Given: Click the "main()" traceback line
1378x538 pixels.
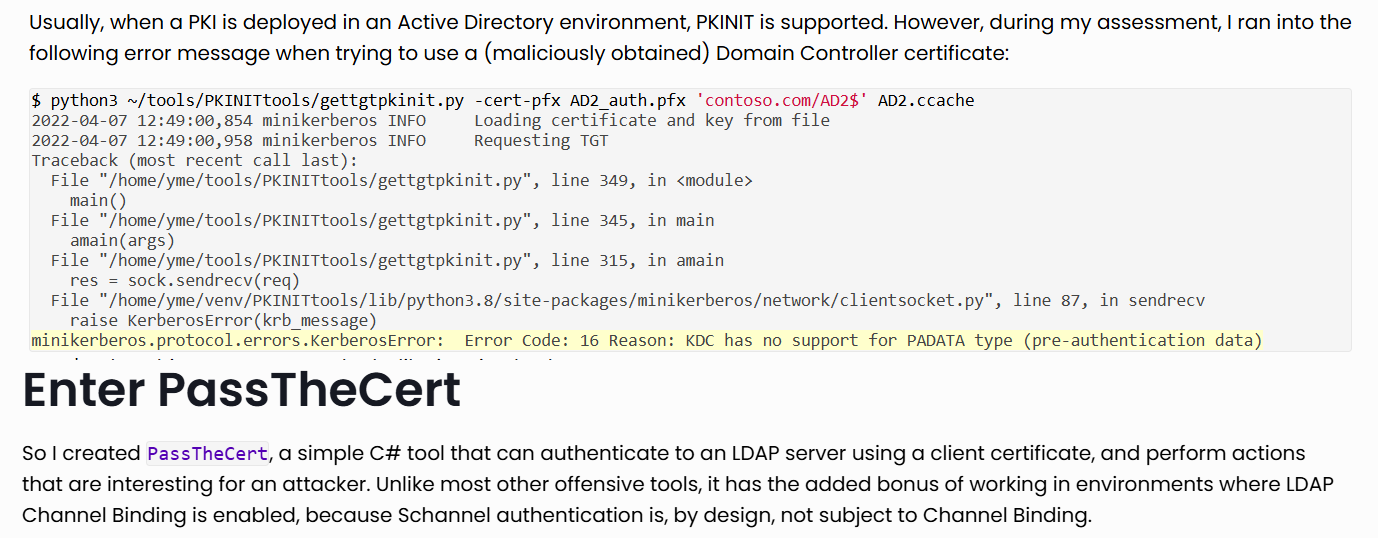Looking at the screenshot, I should 98,201.
